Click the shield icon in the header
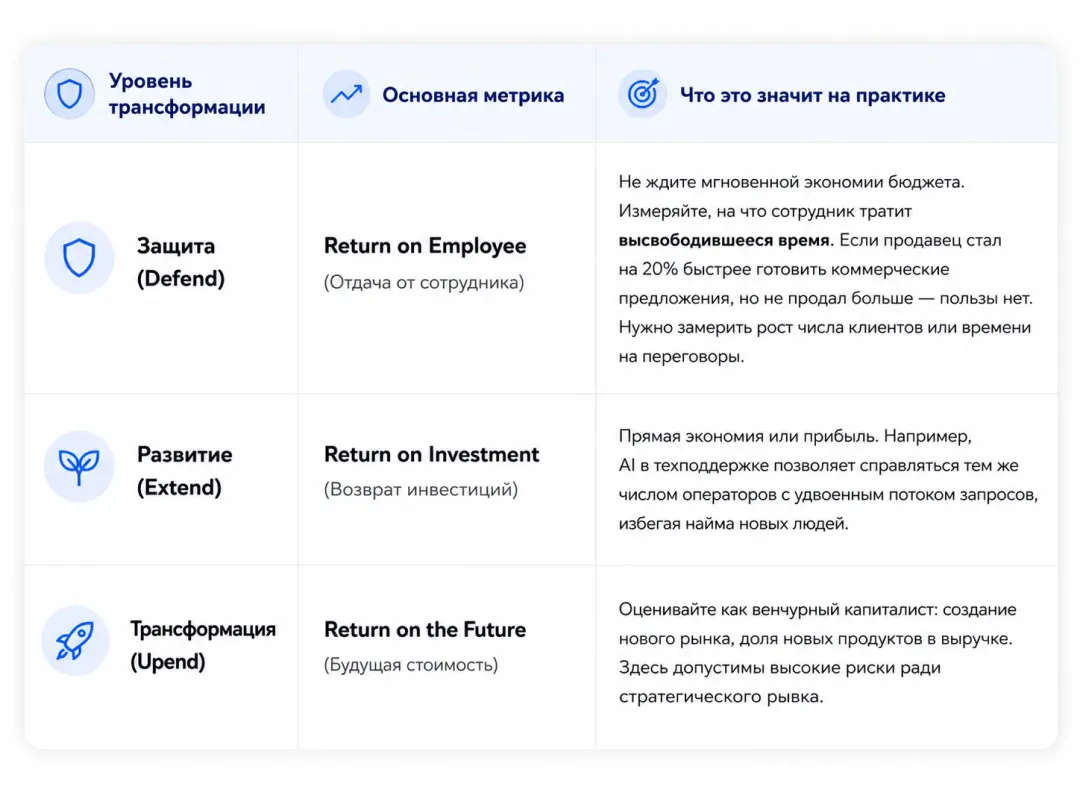The height and width of the screenshot is (810, 1080). coord(69,94)
